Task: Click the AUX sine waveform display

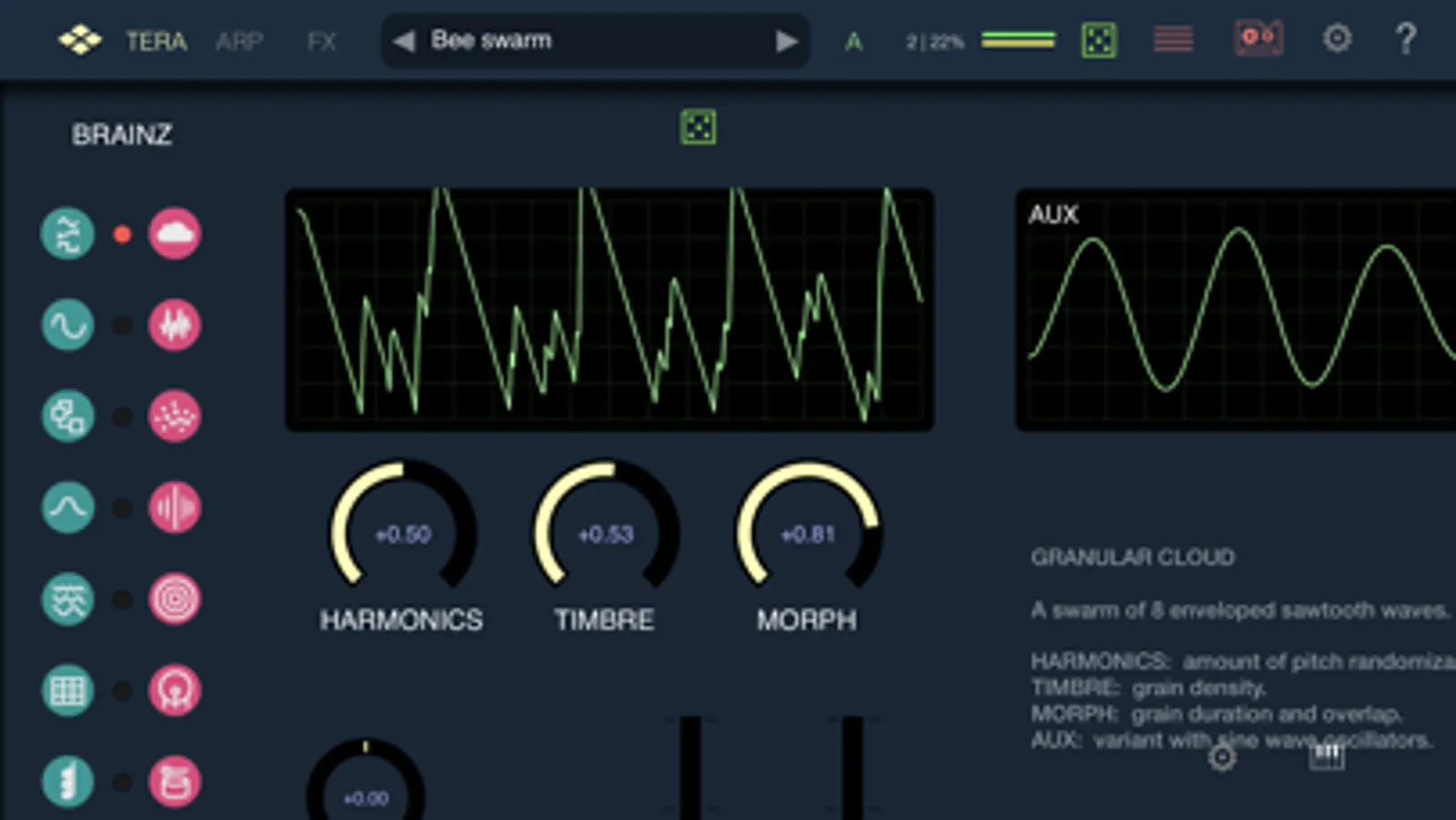Action: coord(1236,309)
